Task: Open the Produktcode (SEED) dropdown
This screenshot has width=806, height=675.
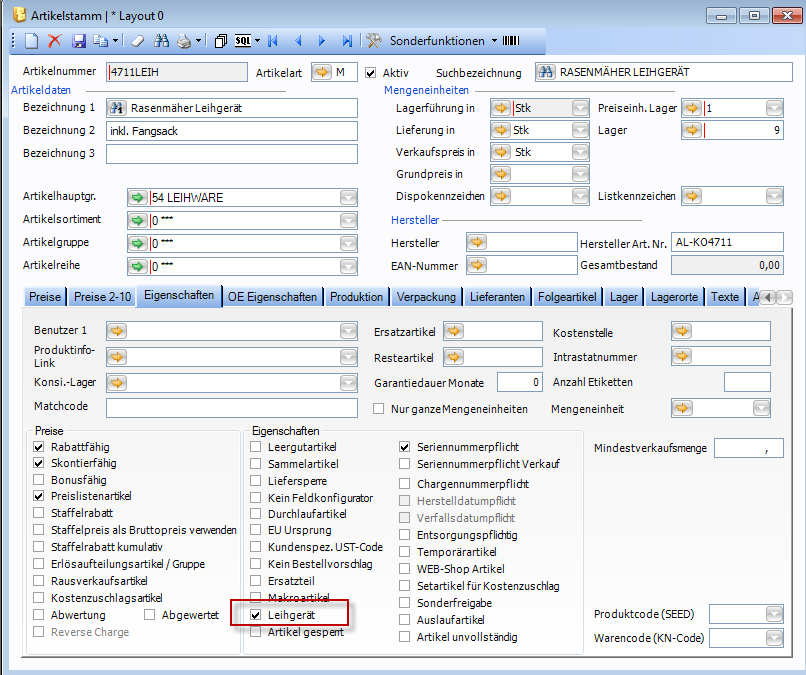Action: pyautogui.click(x=775, y=613)
